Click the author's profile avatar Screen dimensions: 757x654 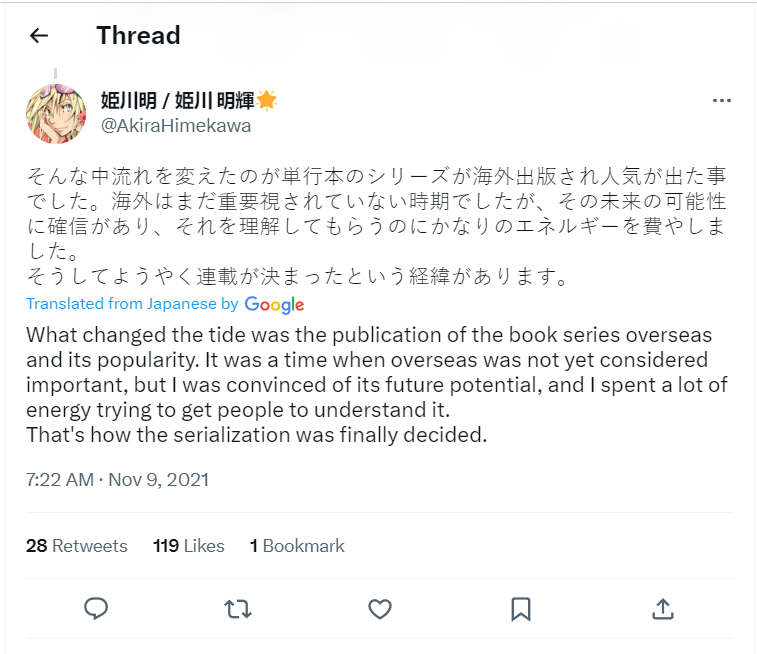[x=55, y=114]
